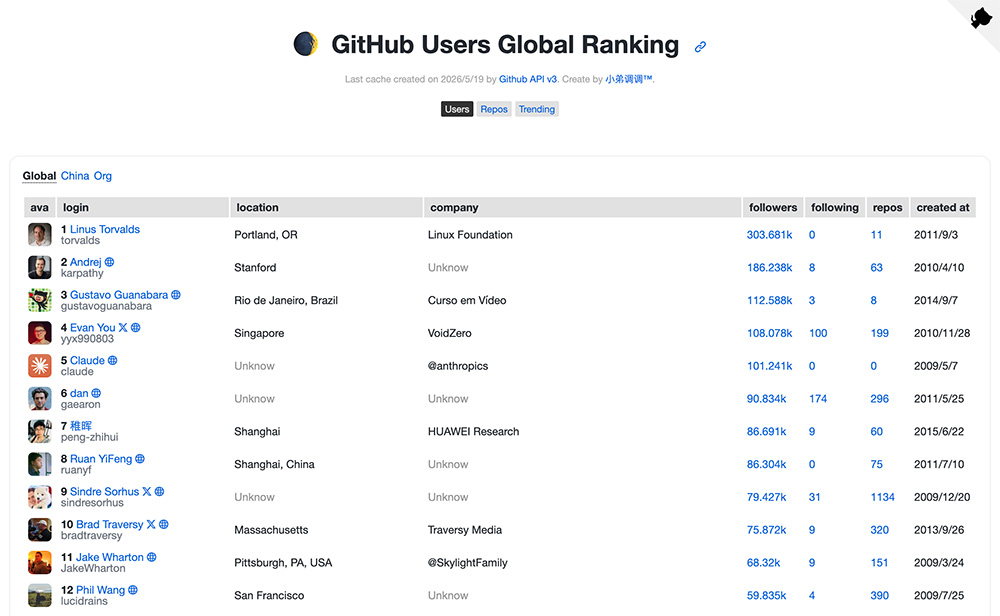Viewport: 1000px width, 616px height.
Task: Click karpathy's avatar thumbnail
Action: tap(40, 267)
